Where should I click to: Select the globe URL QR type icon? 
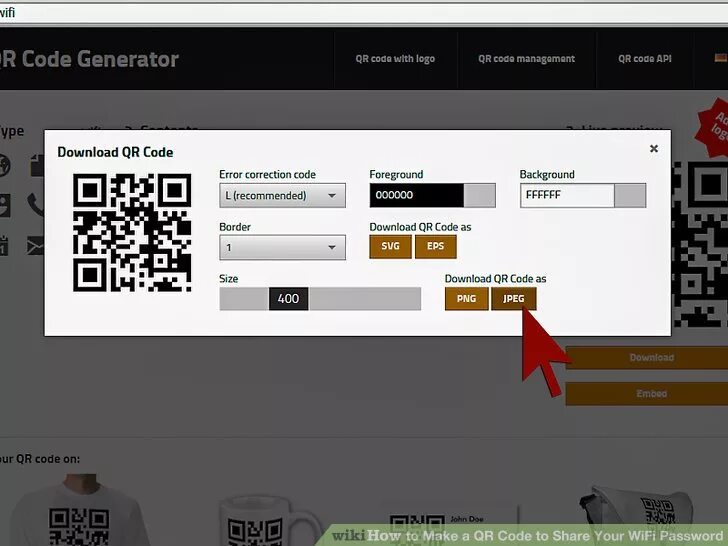(x=5, y=165)
